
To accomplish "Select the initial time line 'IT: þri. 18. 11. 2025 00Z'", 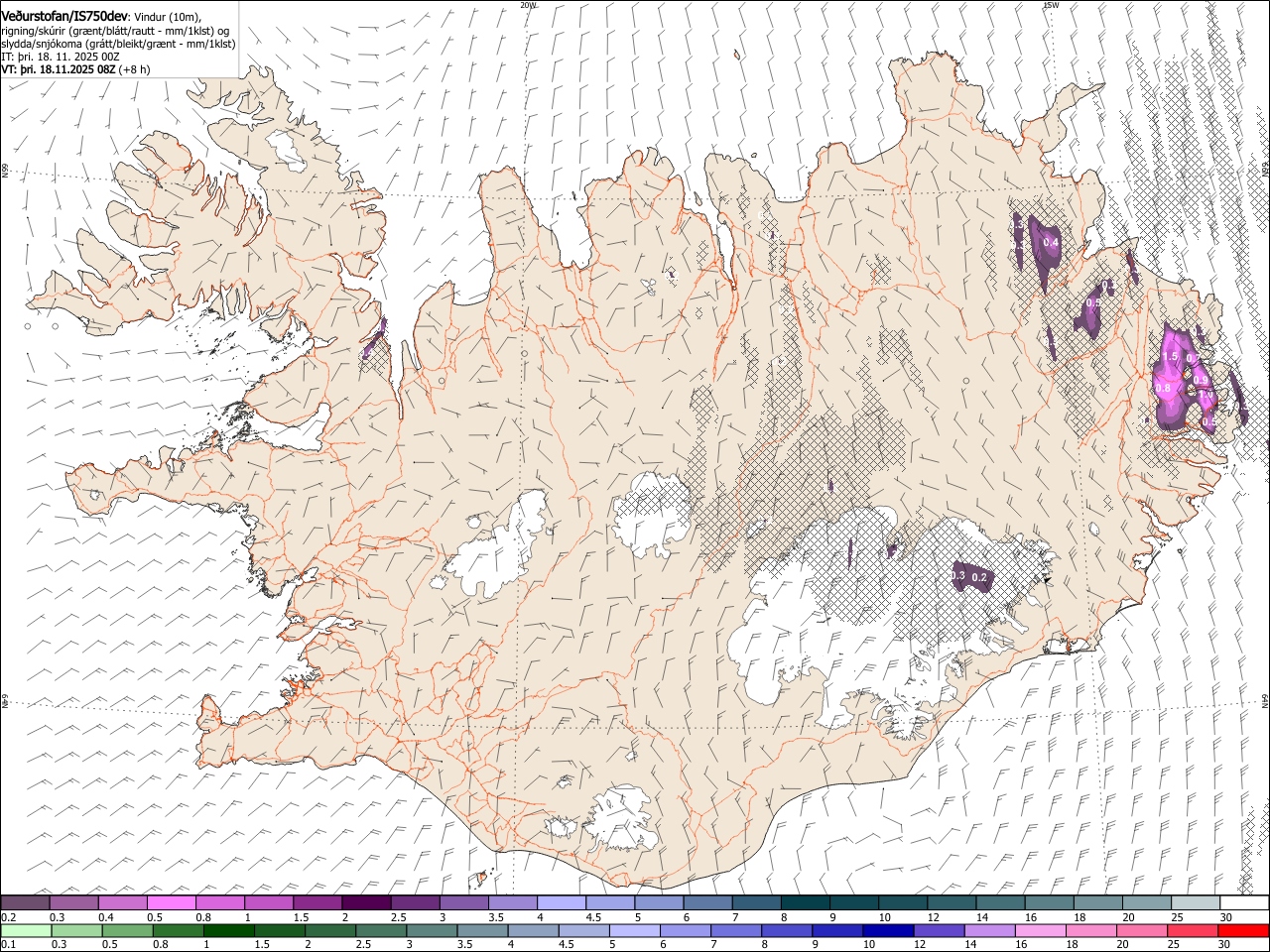I will coord(61,57).
